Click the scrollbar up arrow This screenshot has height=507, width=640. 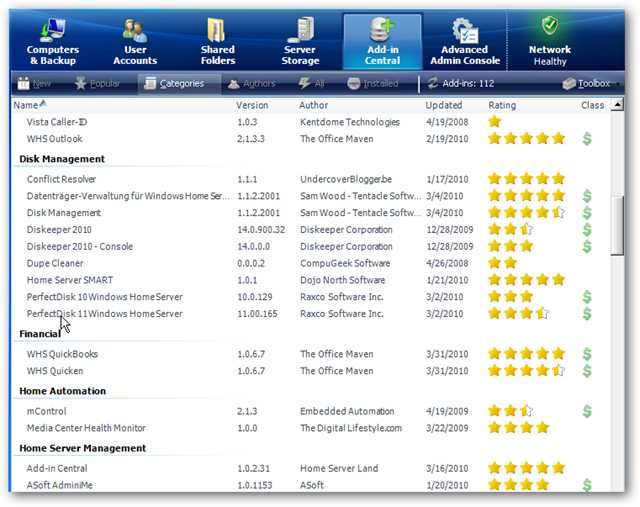pos(617,105)
